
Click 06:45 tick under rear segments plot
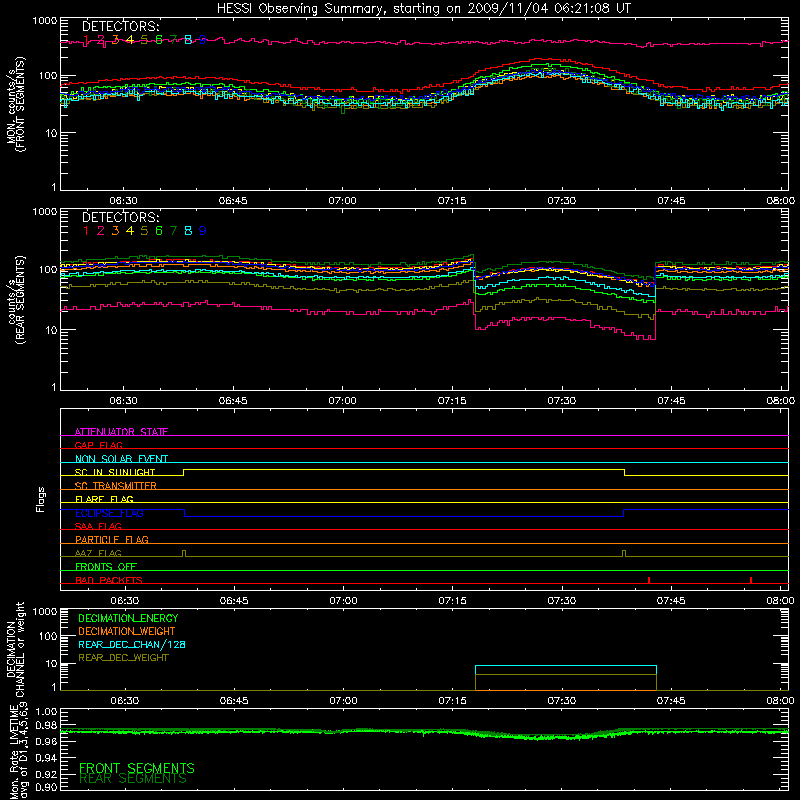(233, 401)
